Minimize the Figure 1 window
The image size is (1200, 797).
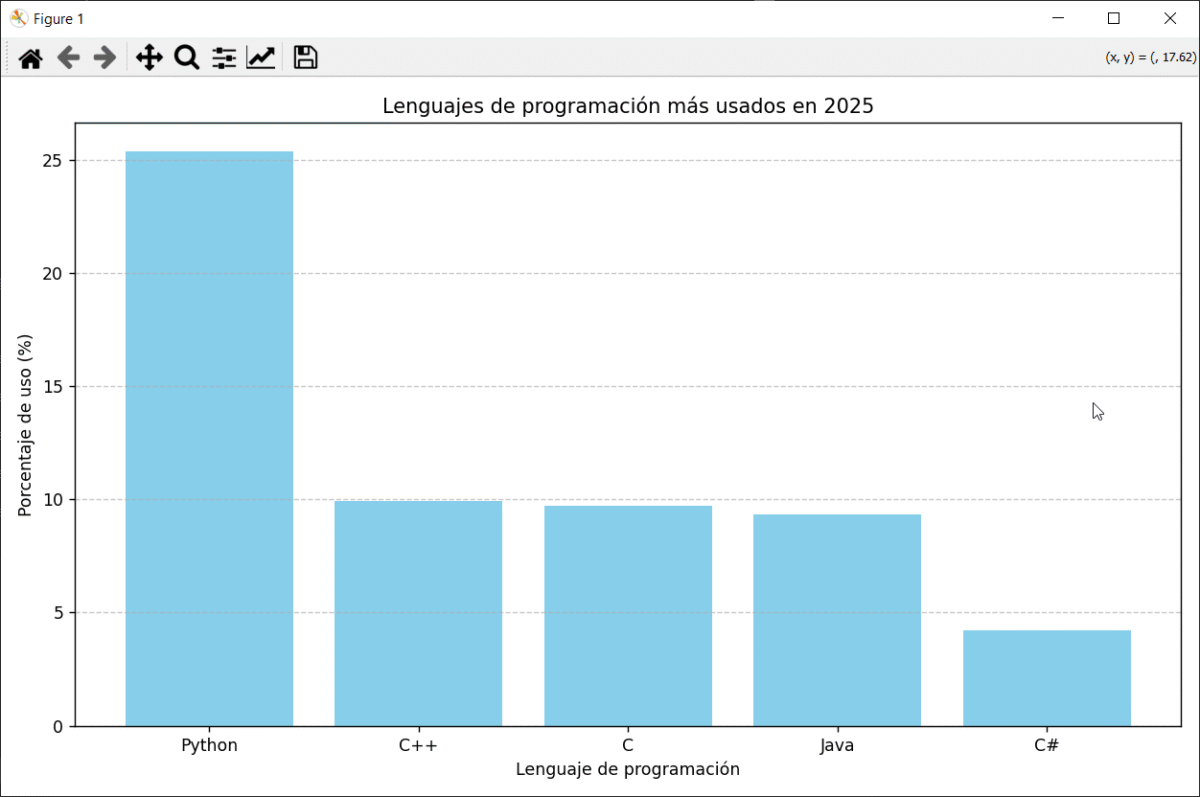point(1058,18)
